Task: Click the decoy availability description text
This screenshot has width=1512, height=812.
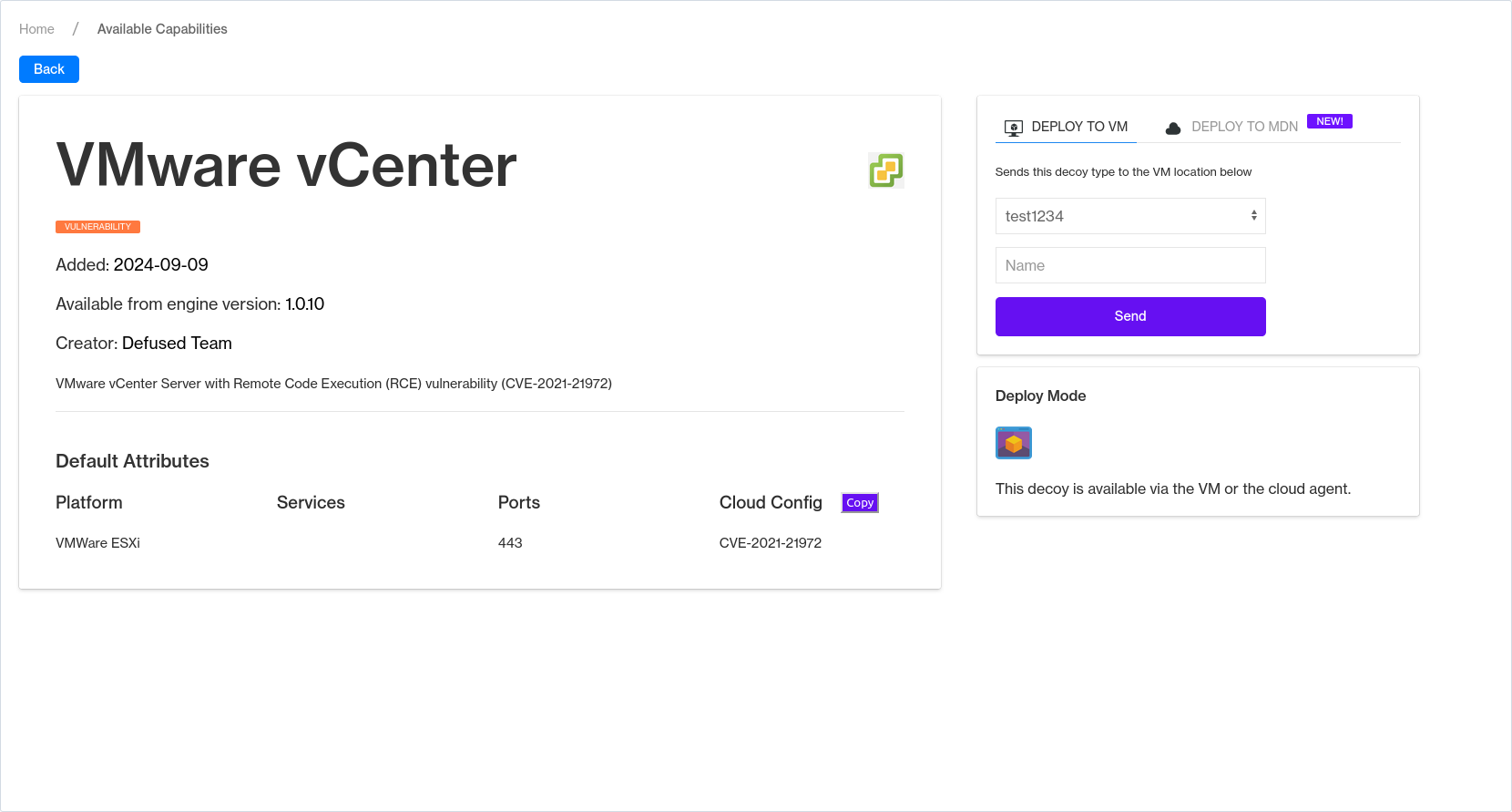Action: click(x=1173, y=489)
